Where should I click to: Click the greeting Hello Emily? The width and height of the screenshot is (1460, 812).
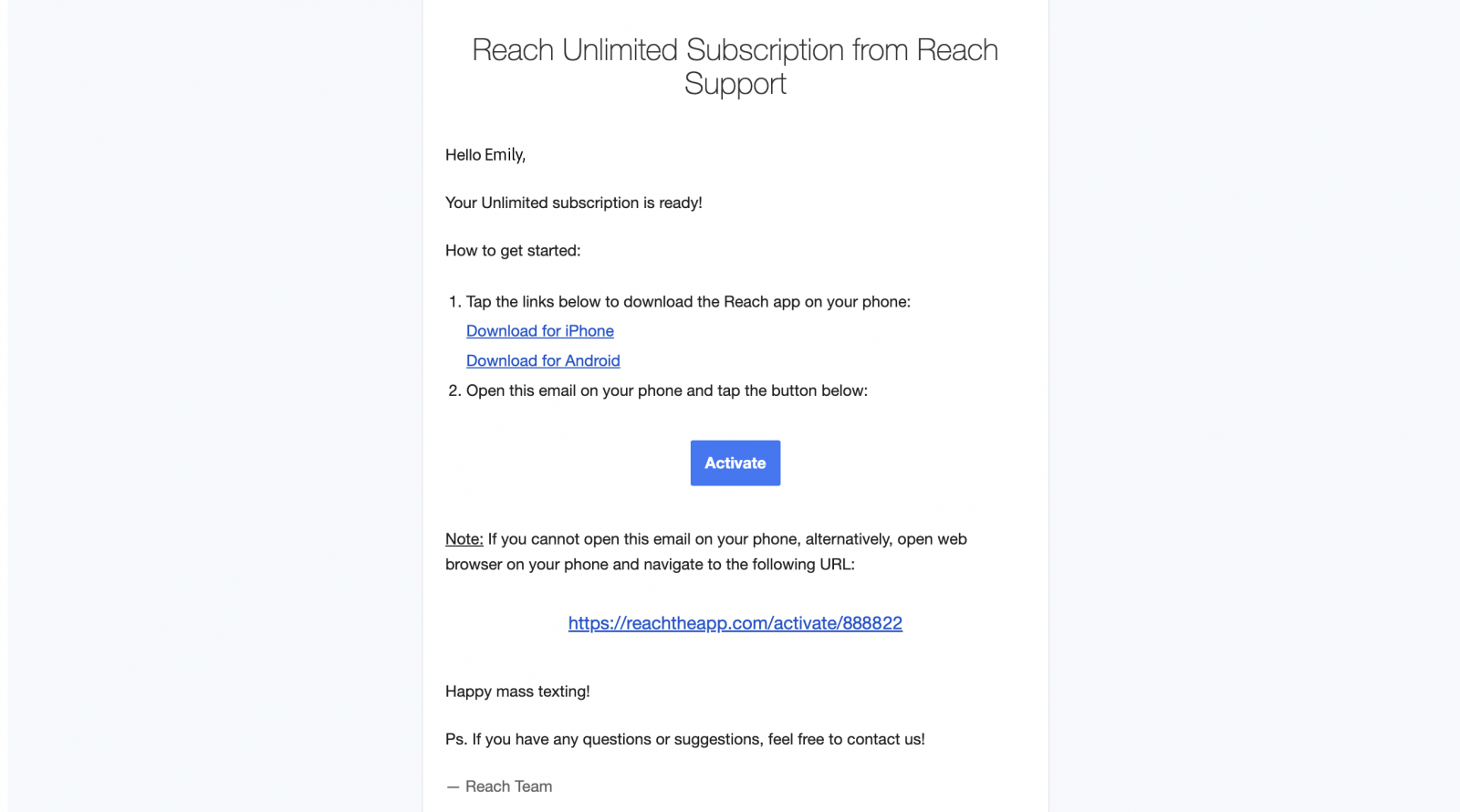(485, 154)
